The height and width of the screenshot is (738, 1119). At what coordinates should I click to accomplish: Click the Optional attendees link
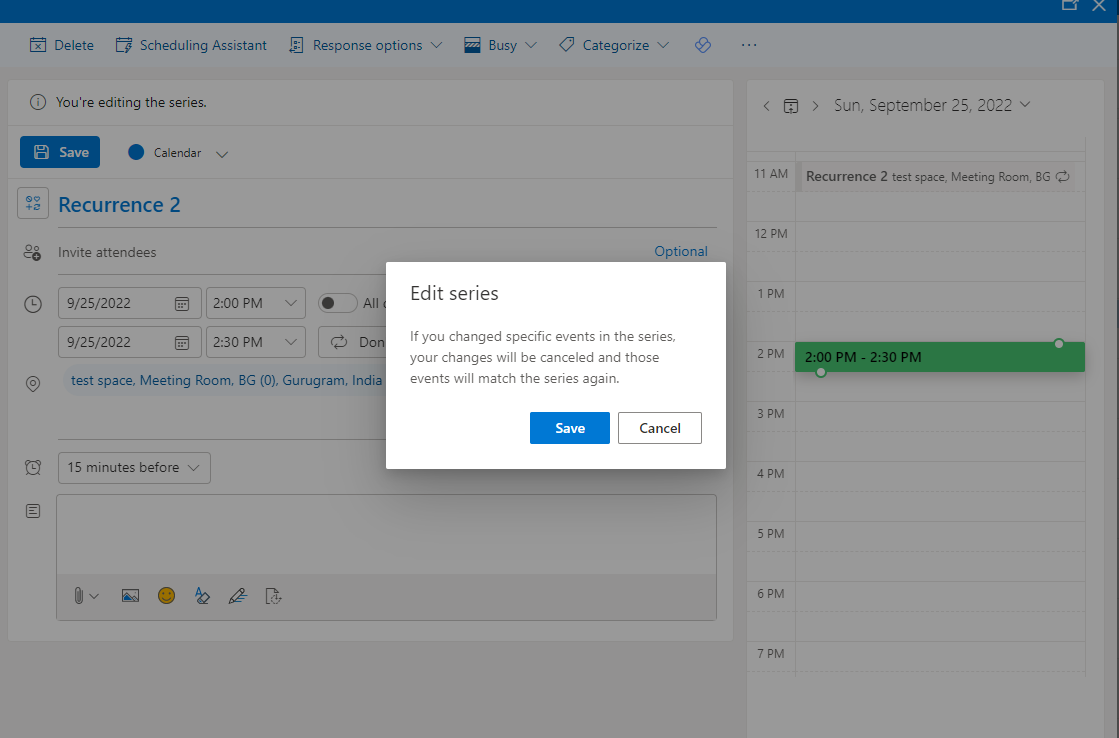click(x=681, y=251)
